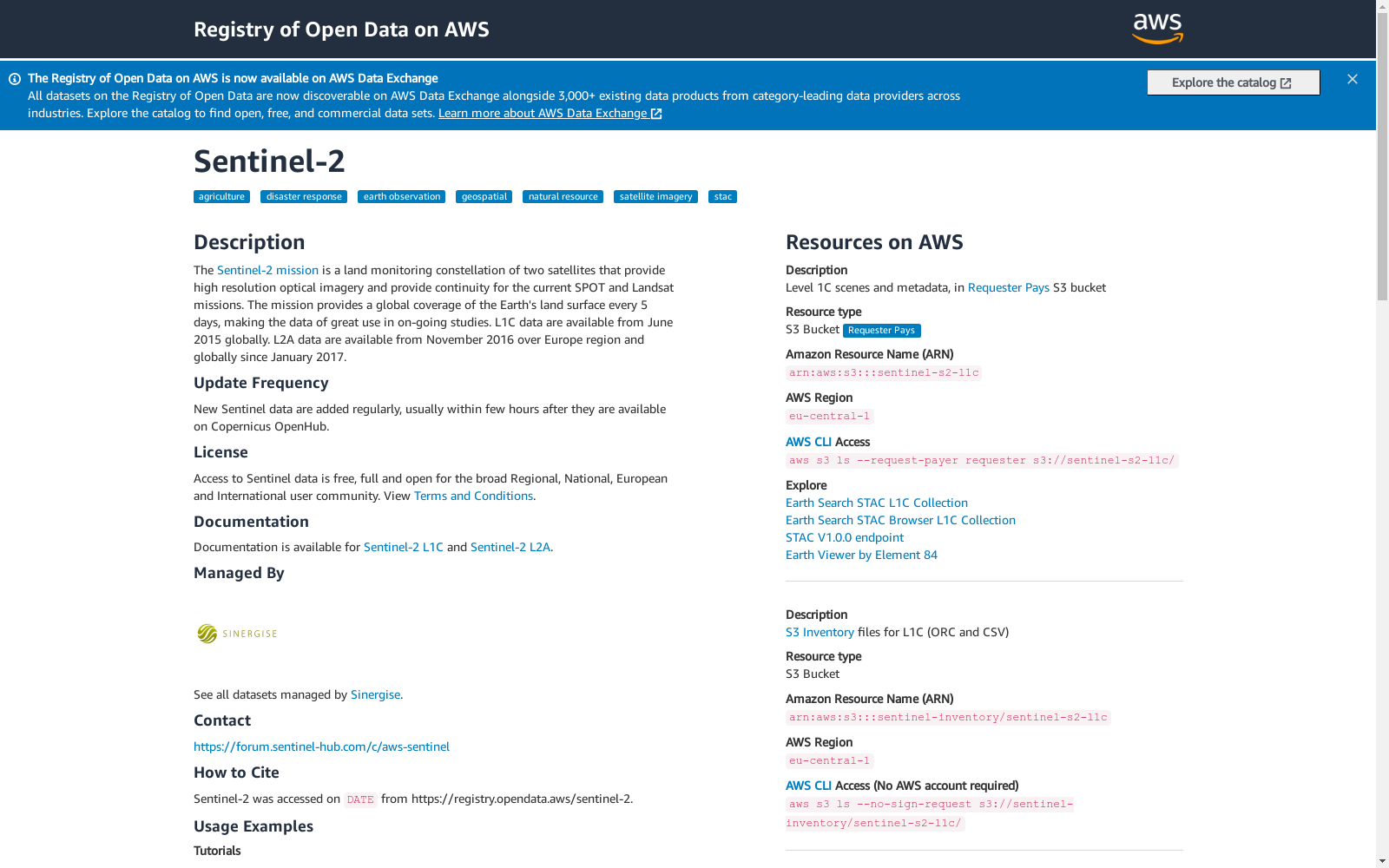Viewport: 1389px width, 868px height.
Task: Click the page vertical scrollbar
Action: [1382, 157]
